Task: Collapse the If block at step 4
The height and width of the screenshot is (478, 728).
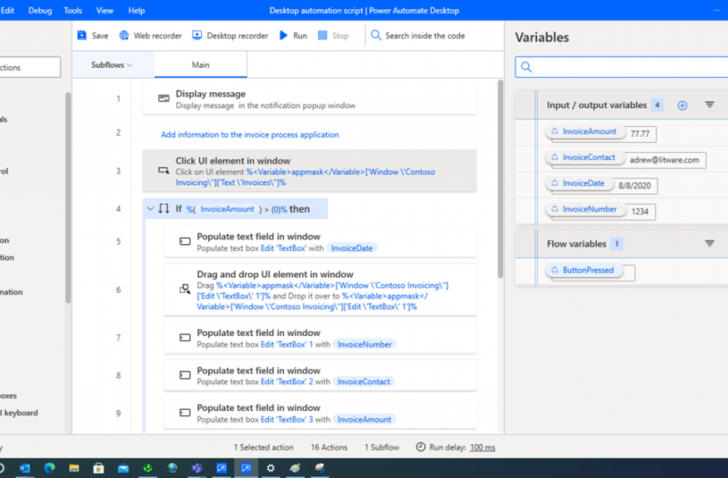Action: [x=150, y=209]
